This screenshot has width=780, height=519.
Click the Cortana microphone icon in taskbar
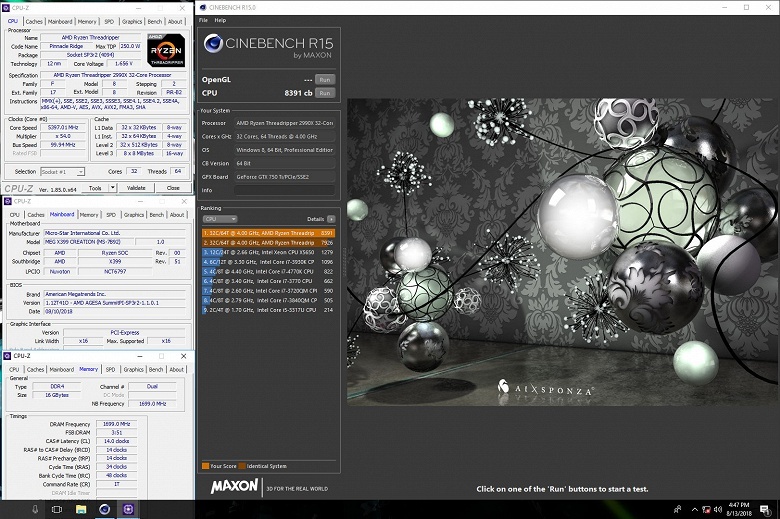36,509
